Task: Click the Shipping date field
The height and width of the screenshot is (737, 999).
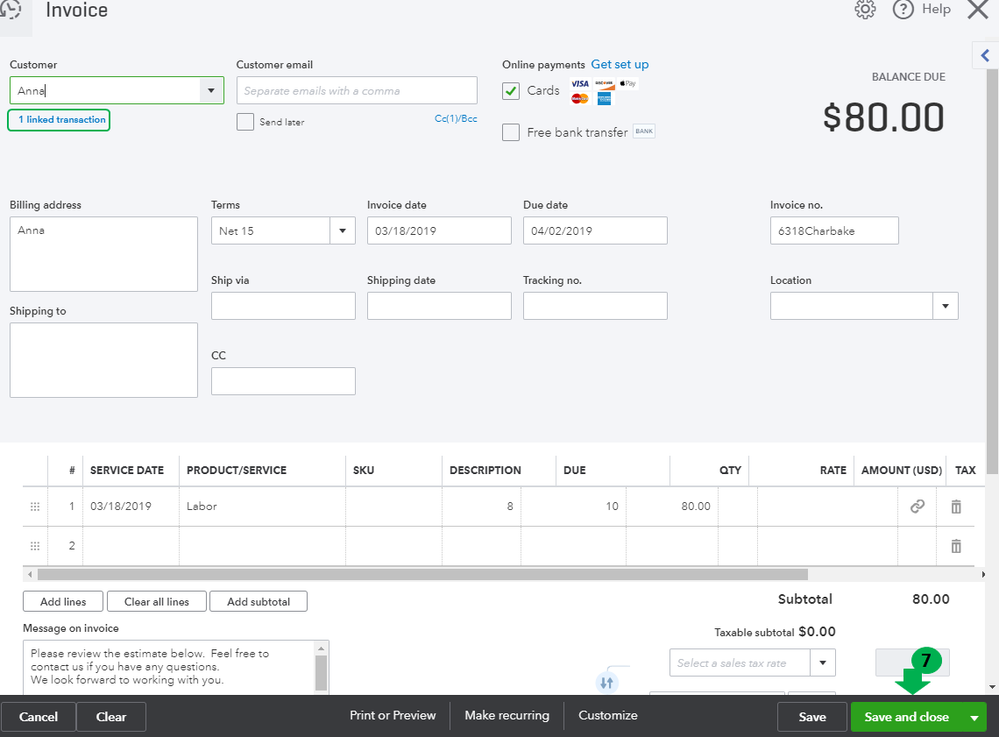Action: pyautogui.click(x=439, y=306)
